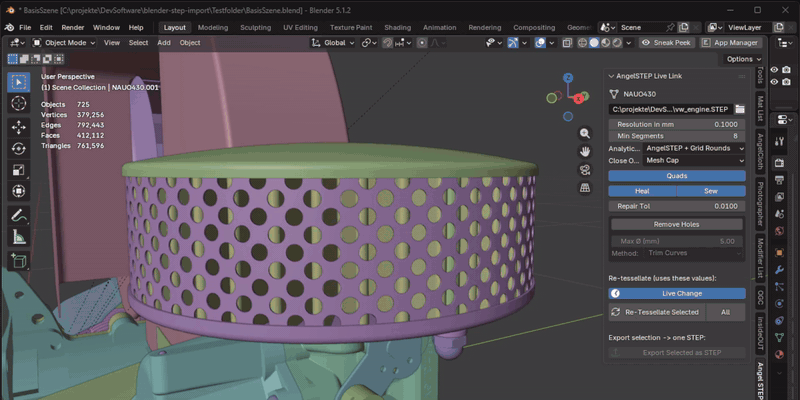Switch perspective/orthographic grid icon
The image size is (800, 400).
tap(585, 188)
